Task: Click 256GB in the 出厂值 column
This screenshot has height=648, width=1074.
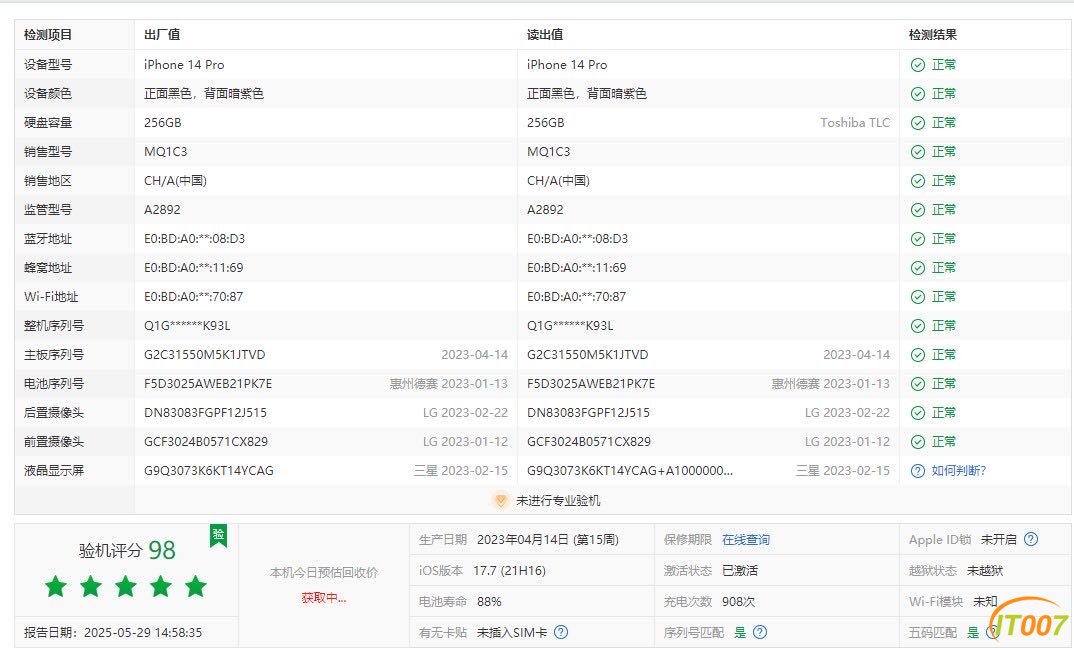Action: (x=163, y=123)
